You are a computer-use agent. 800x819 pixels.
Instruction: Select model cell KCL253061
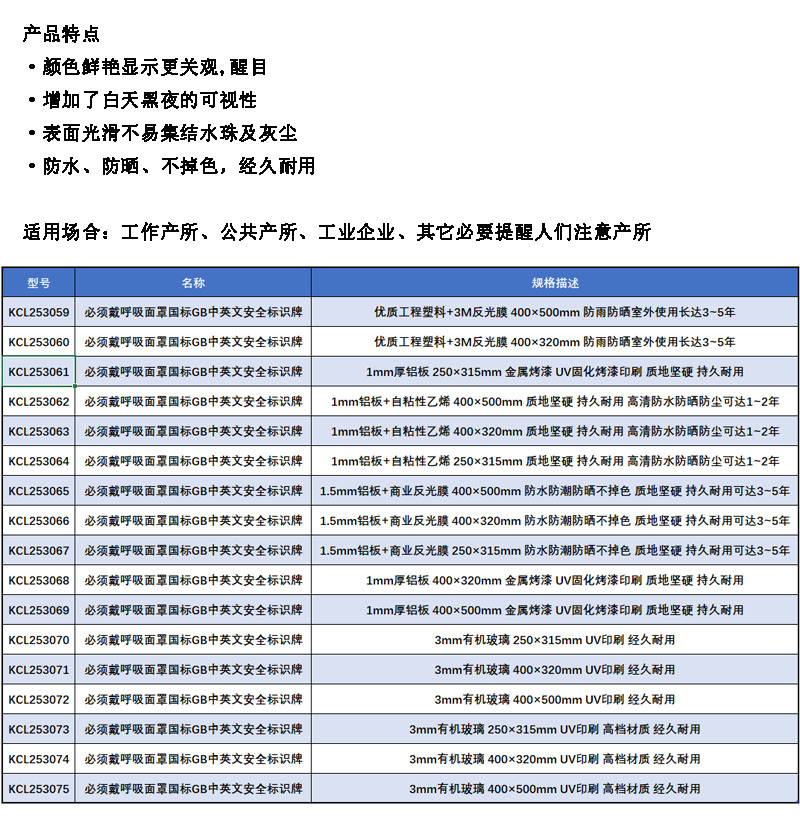point(39,372)
